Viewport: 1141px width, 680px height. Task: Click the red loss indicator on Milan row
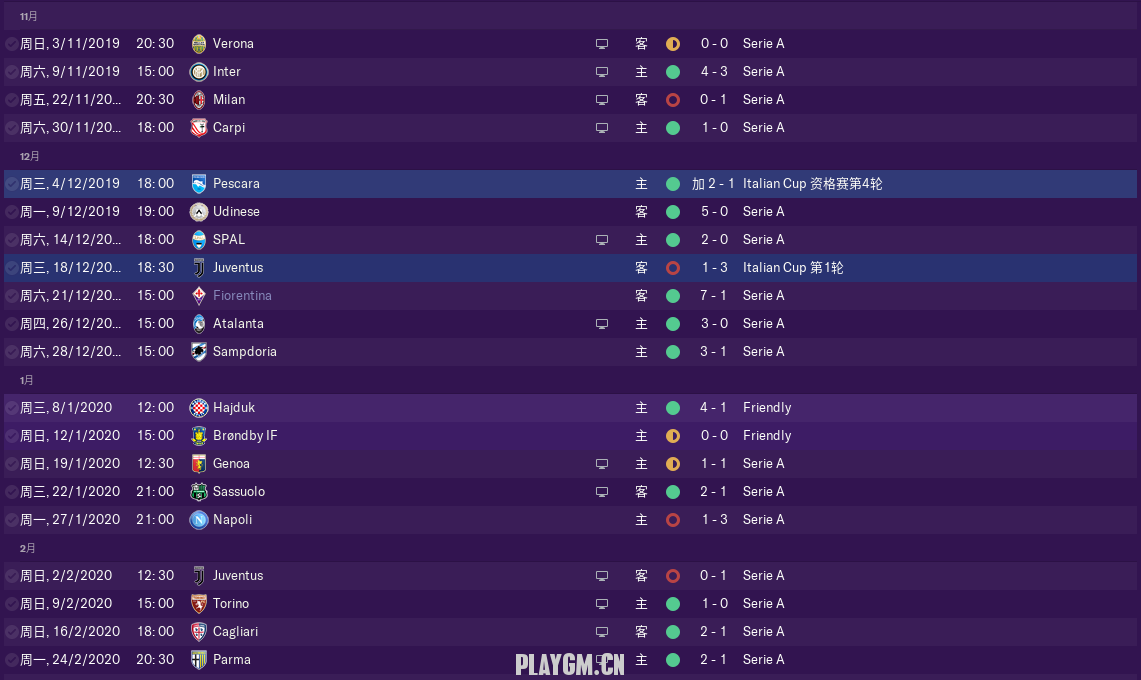pyautogui.click(x=673, y=100)
